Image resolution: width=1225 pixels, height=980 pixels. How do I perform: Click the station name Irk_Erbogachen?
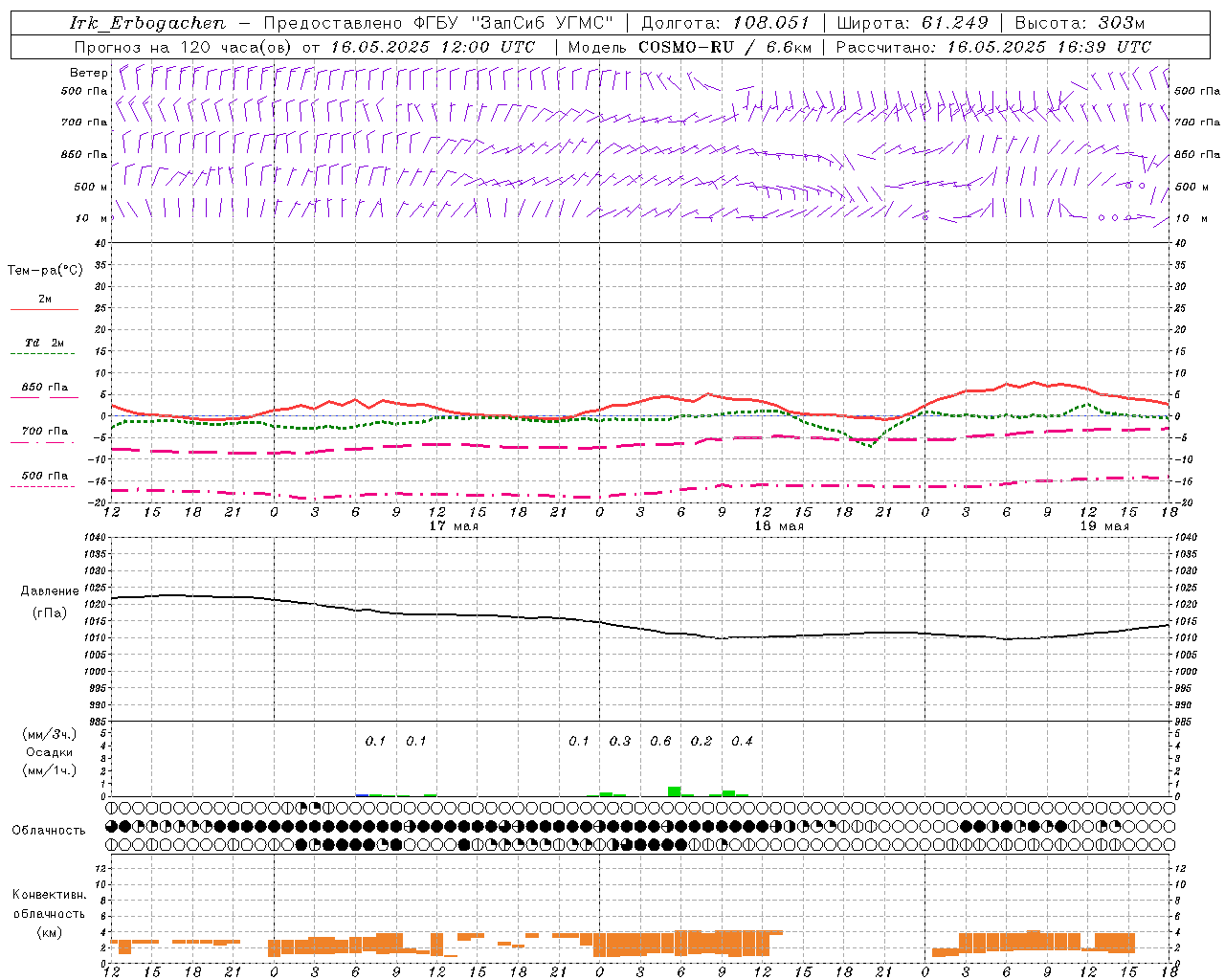pyautogui.click(x=147, y=23)
